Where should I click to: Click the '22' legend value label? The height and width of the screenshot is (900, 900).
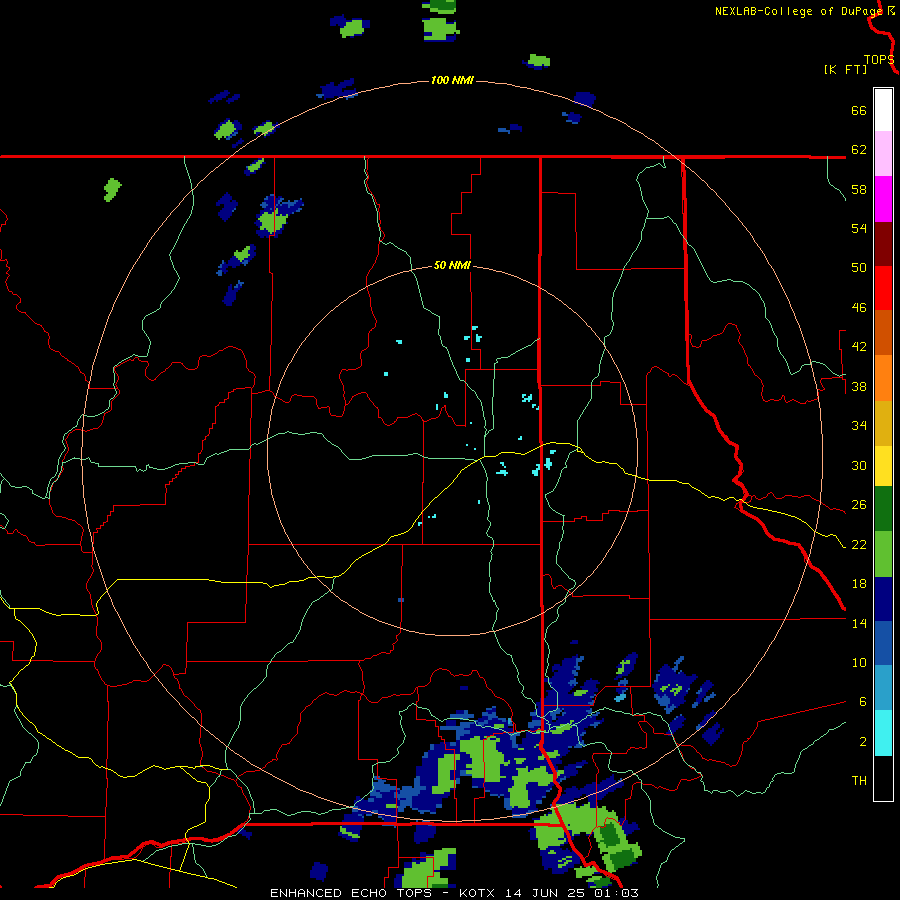[859, 544]
